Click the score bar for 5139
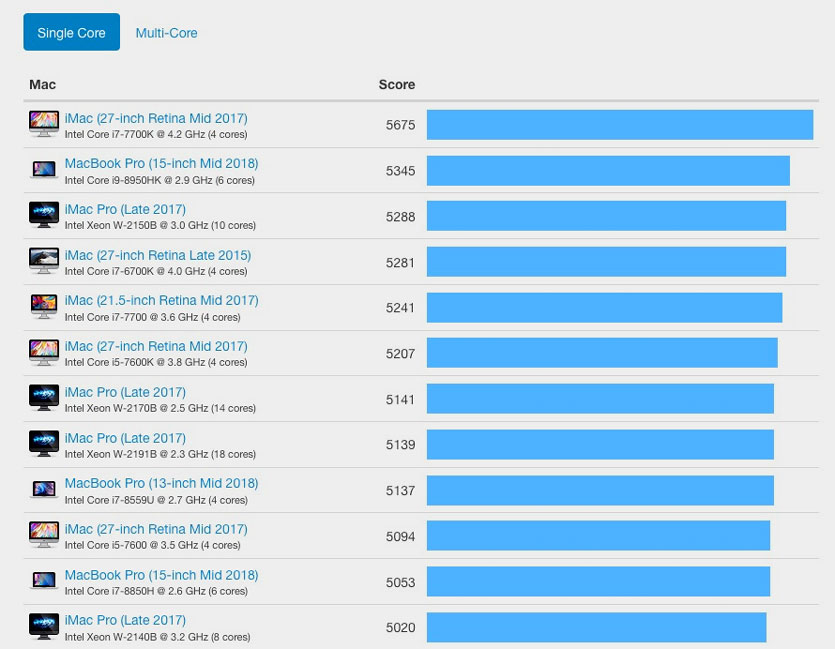 [600, 444]
